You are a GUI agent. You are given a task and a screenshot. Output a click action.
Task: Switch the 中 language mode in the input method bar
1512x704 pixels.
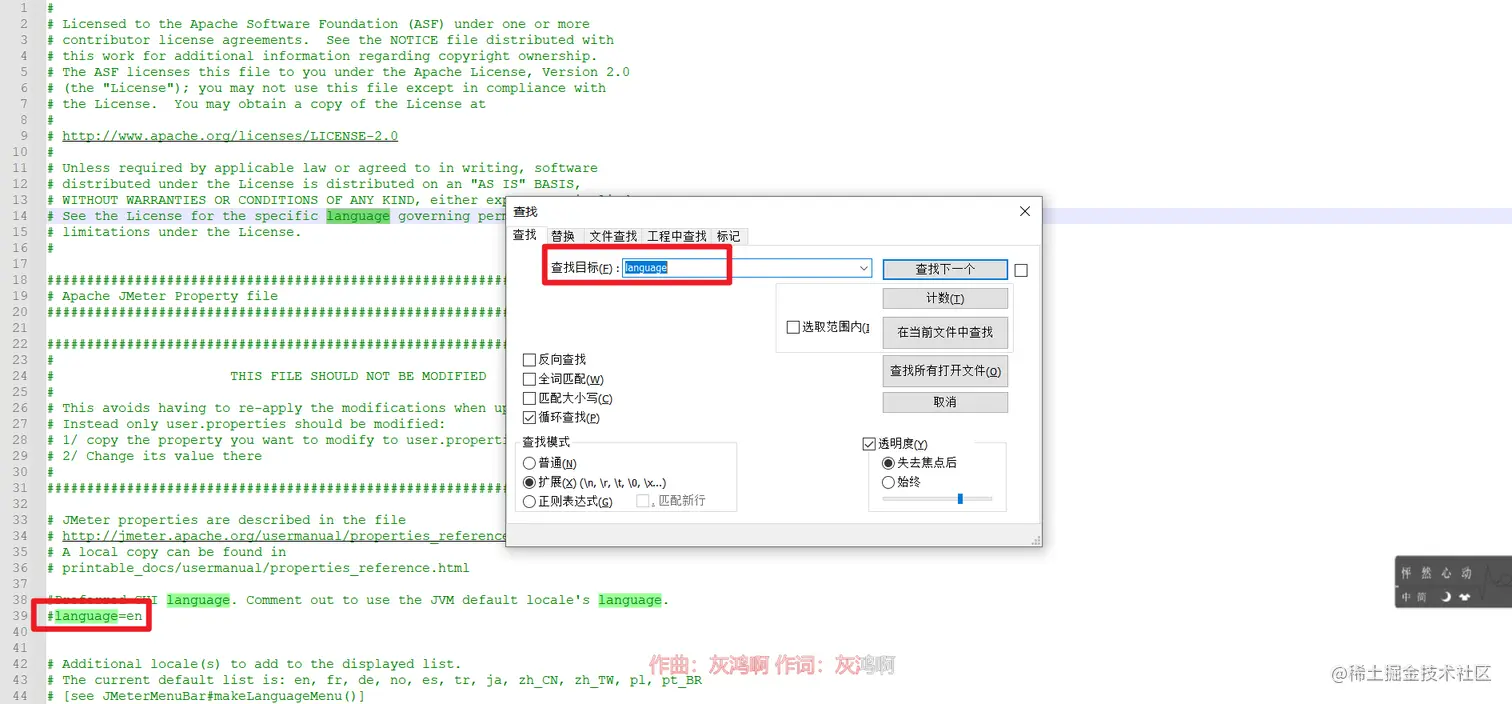[1406, 597]
